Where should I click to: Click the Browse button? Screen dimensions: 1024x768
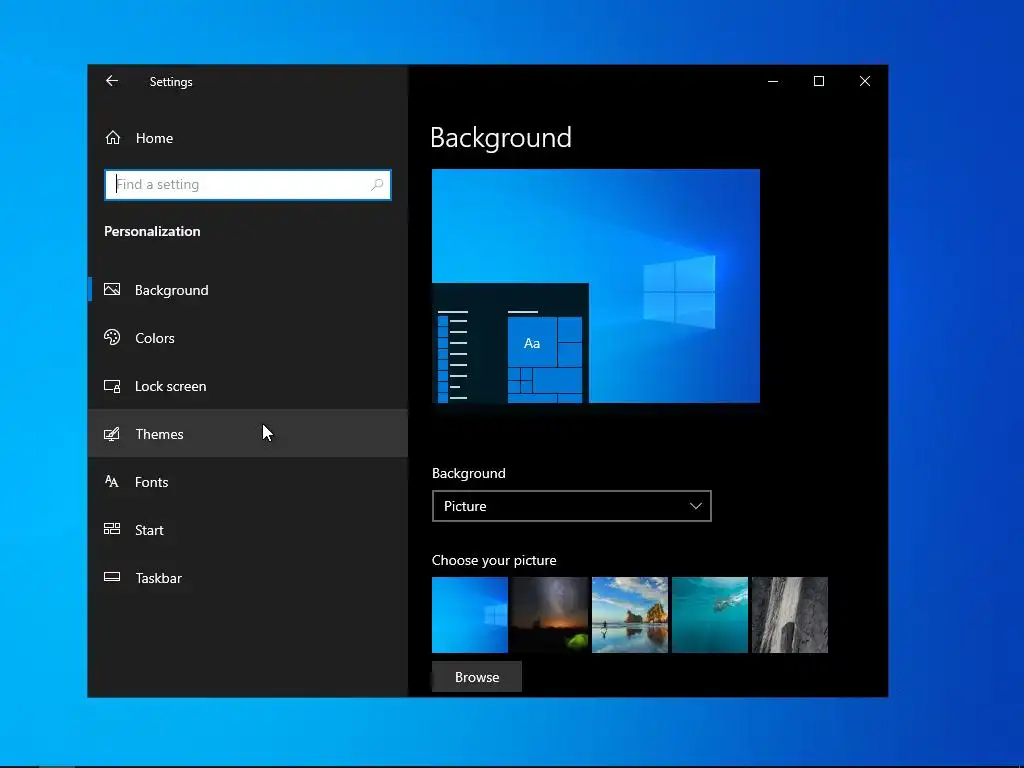pos(477,677)
